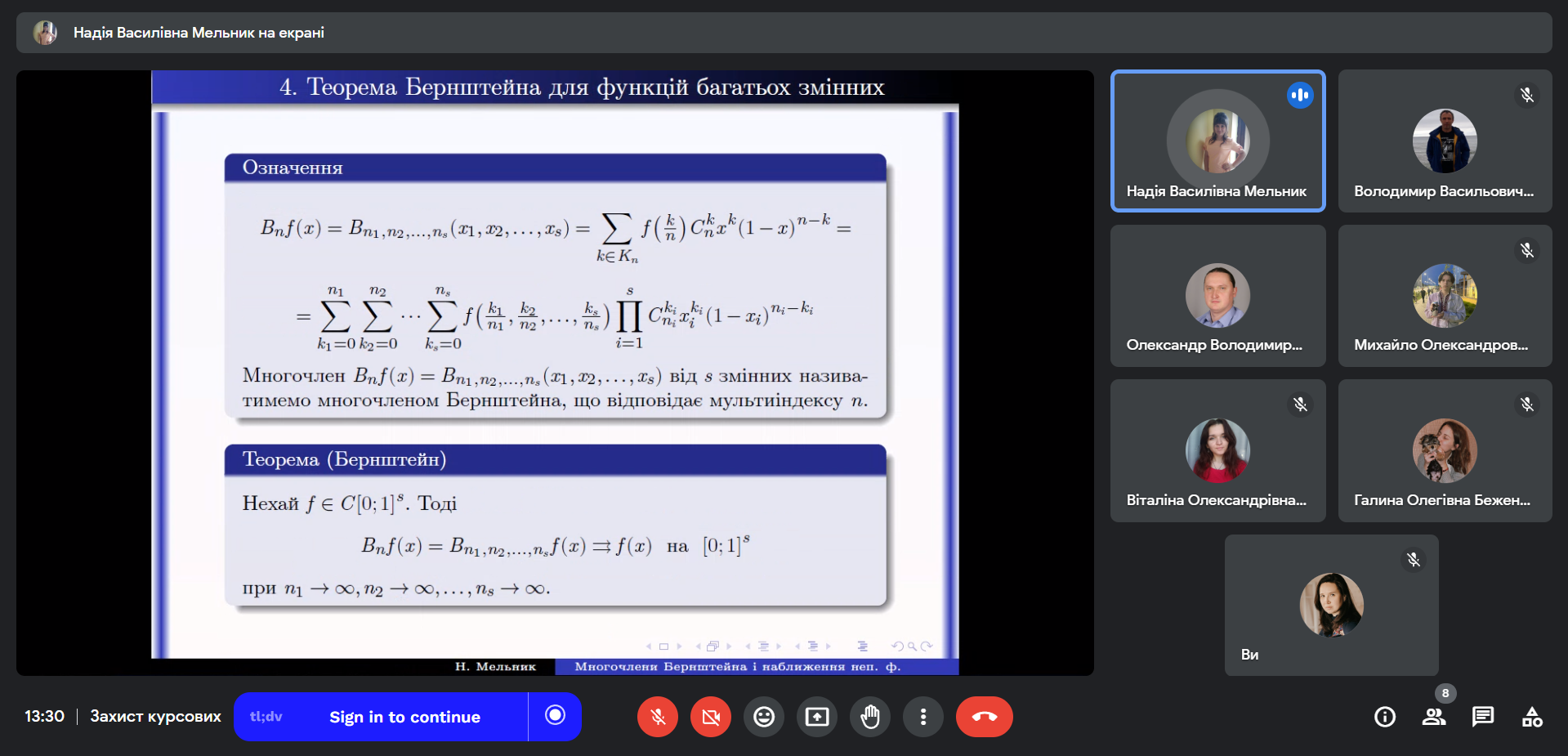Open the meeting details info icon
The height and width of the screenshot is (756, 1568).
point(1385,717)
